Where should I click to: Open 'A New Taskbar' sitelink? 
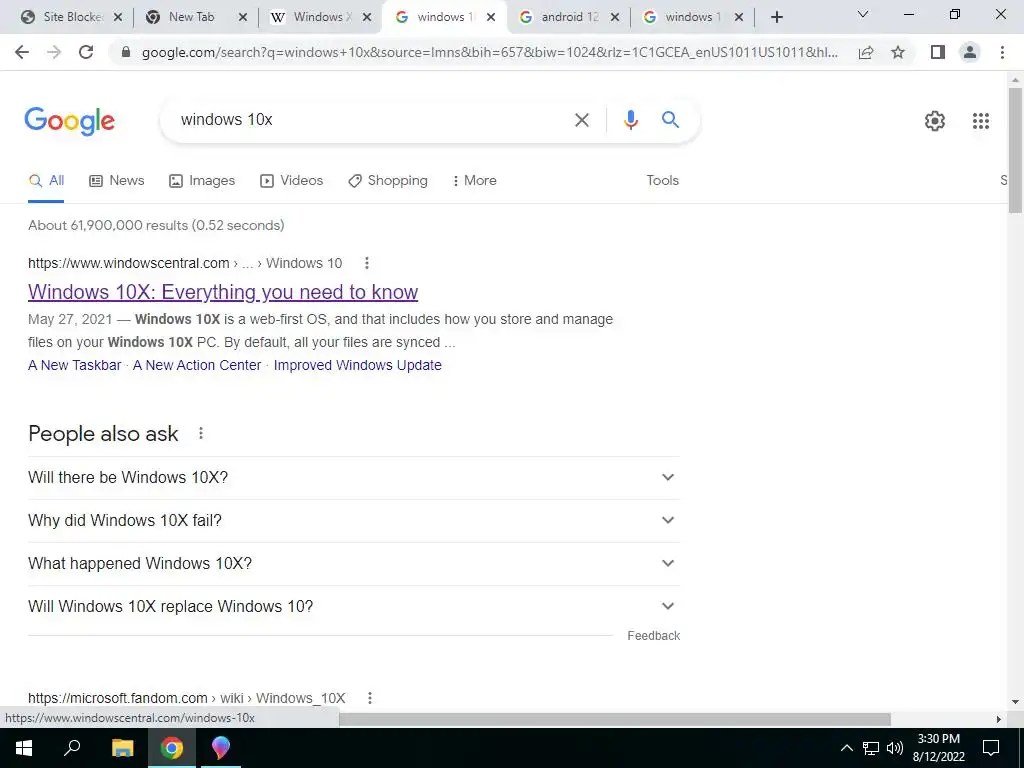74,365
